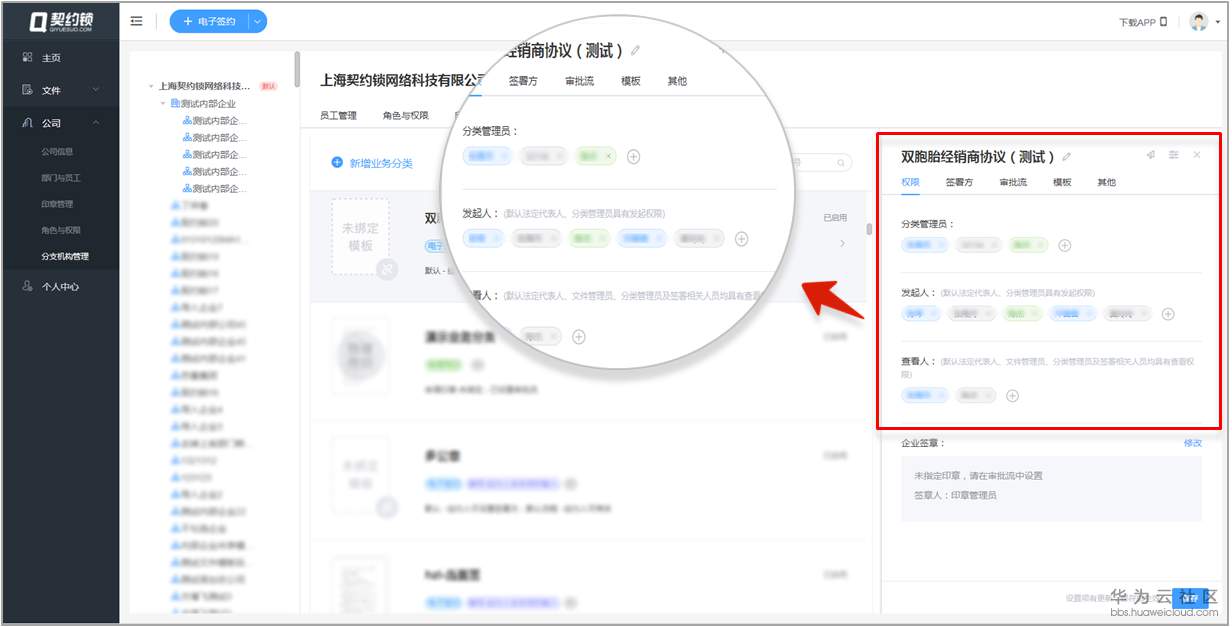Image resolution: width=1232 pixels, height=627 pixels.
Task: Click the right chevron under 已启用 on the first card
Action: click(x=842, y=243)
